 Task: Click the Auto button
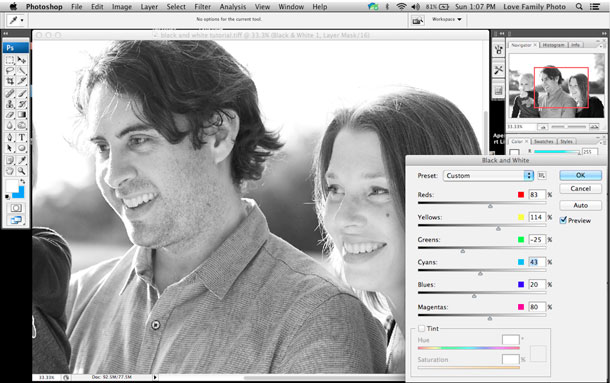coord(580,205)
